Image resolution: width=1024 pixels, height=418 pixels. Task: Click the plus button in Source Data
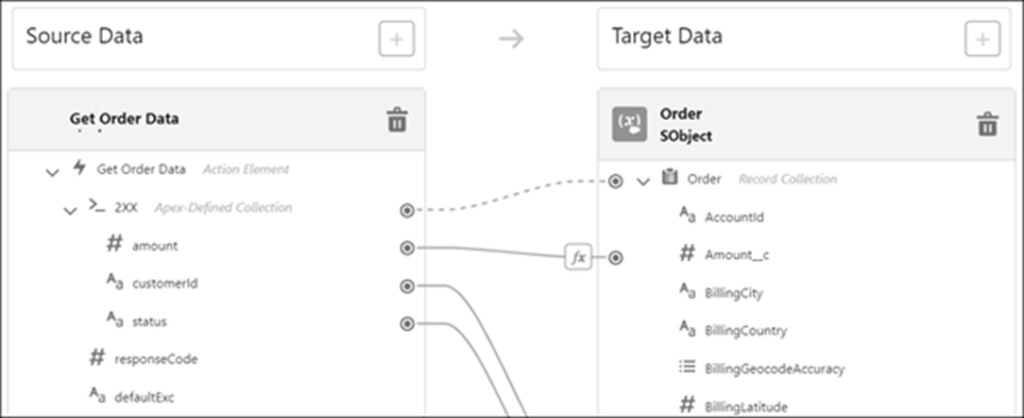[x=396, y=39]
